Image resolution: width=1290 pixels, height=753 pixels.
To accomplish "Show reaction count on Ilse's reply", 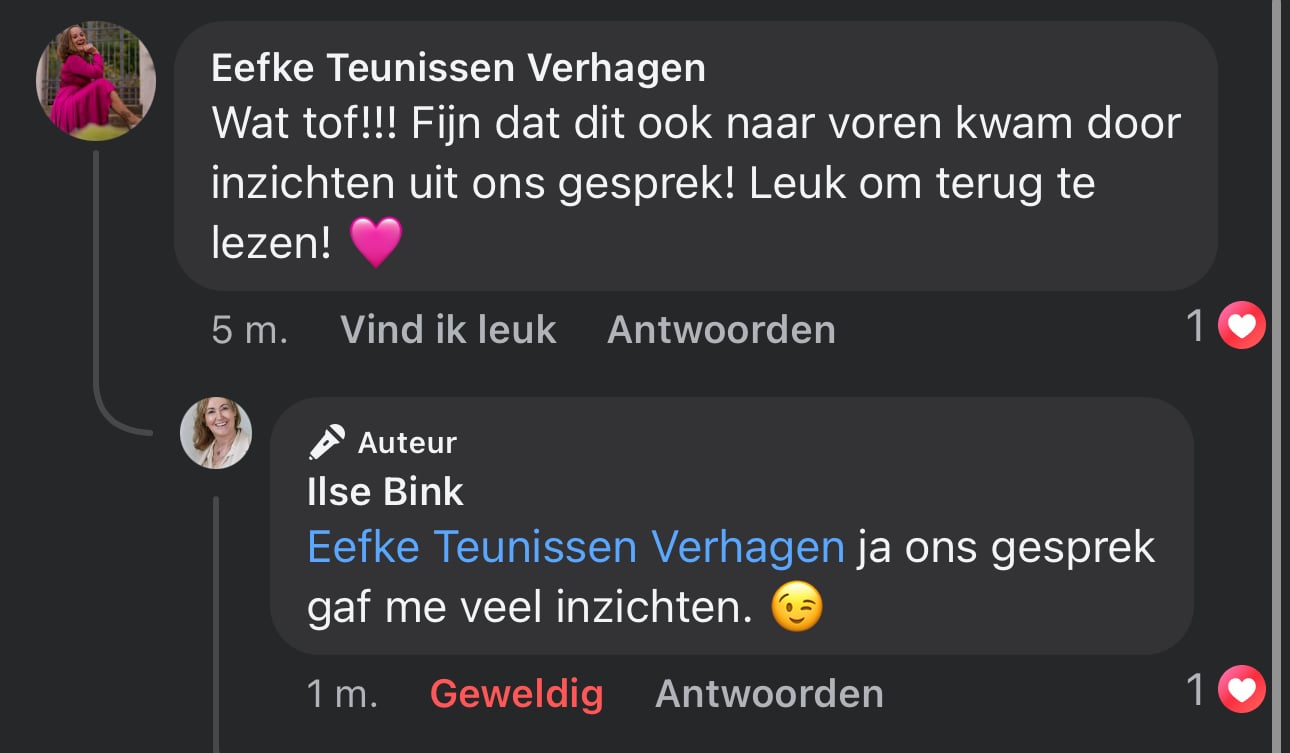I will coord(1196,690).
